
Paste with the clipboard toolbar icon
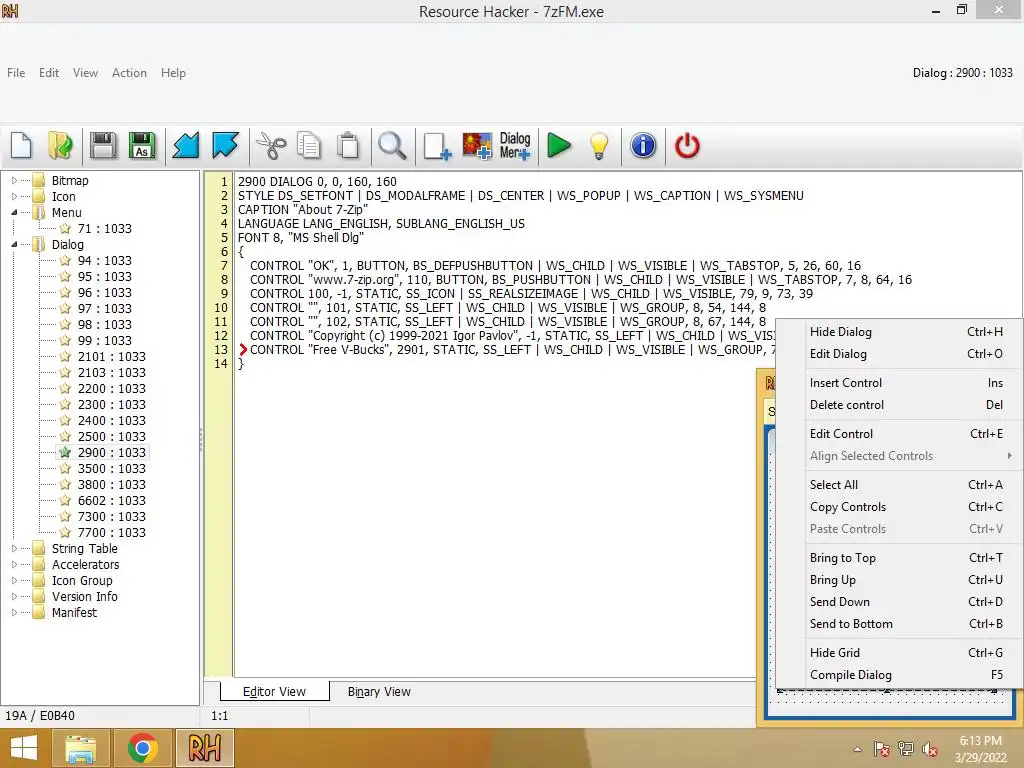click(348, 145)
